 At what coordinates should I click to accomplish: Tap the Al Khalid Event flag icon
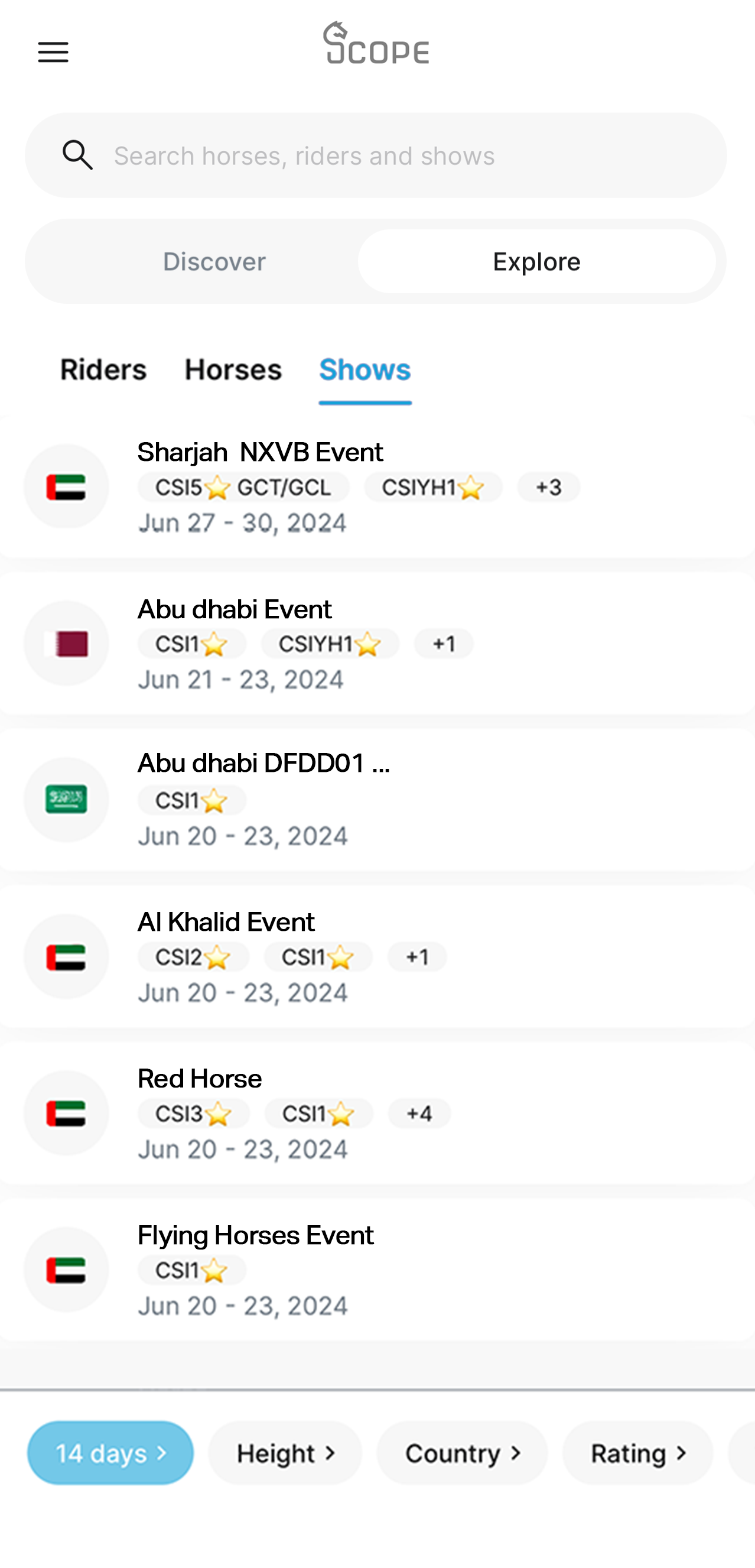point(66,956)
